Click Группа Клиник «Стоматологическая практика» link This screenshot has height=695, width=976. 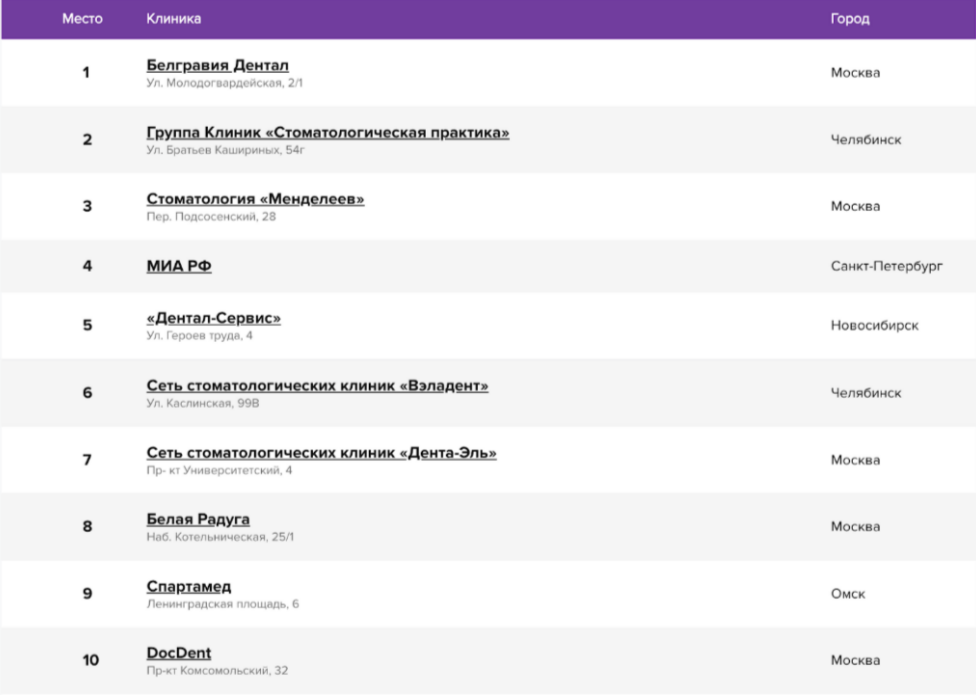point(327,133)
